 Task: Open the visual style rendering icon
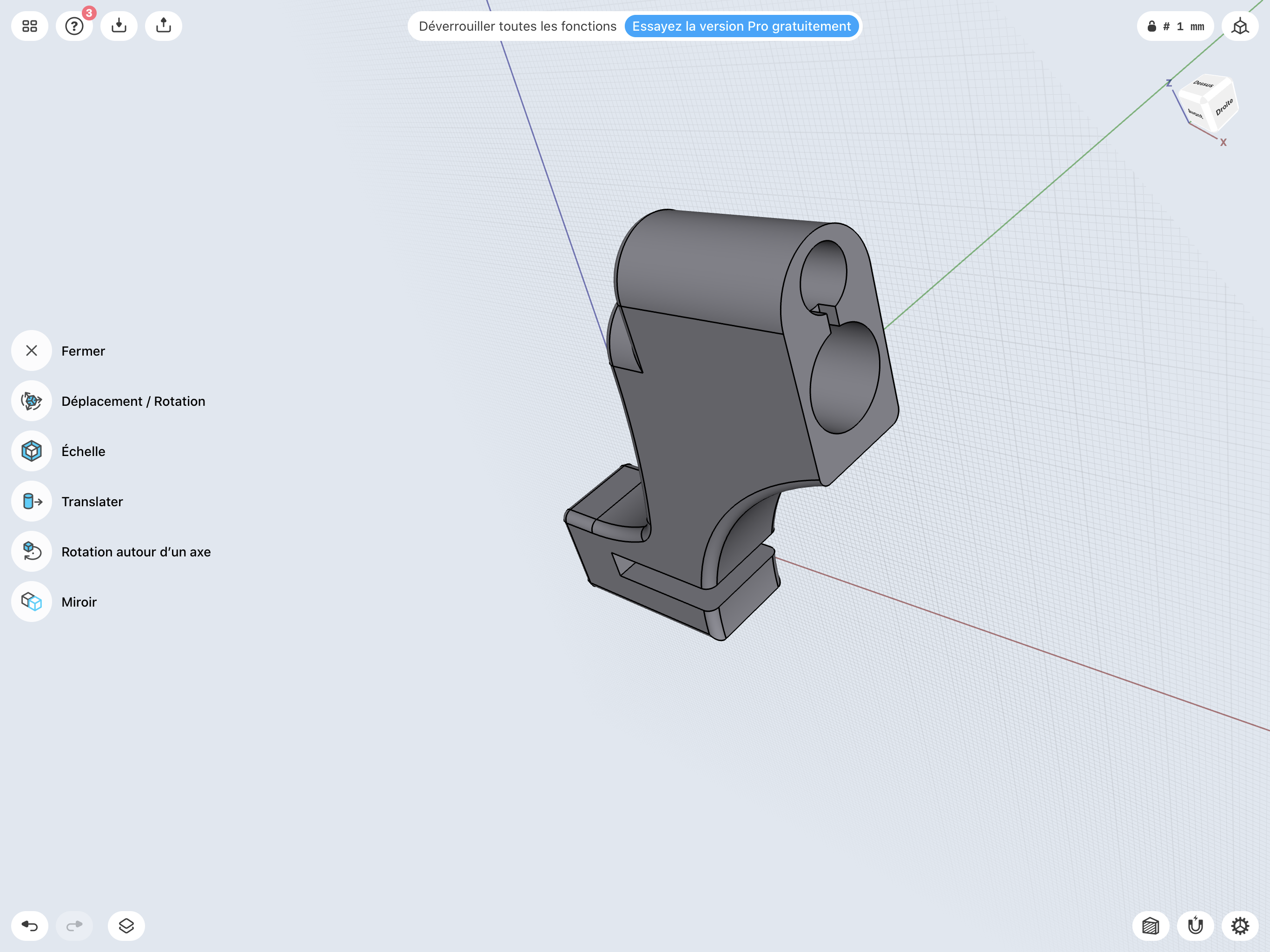[1151, 926]
